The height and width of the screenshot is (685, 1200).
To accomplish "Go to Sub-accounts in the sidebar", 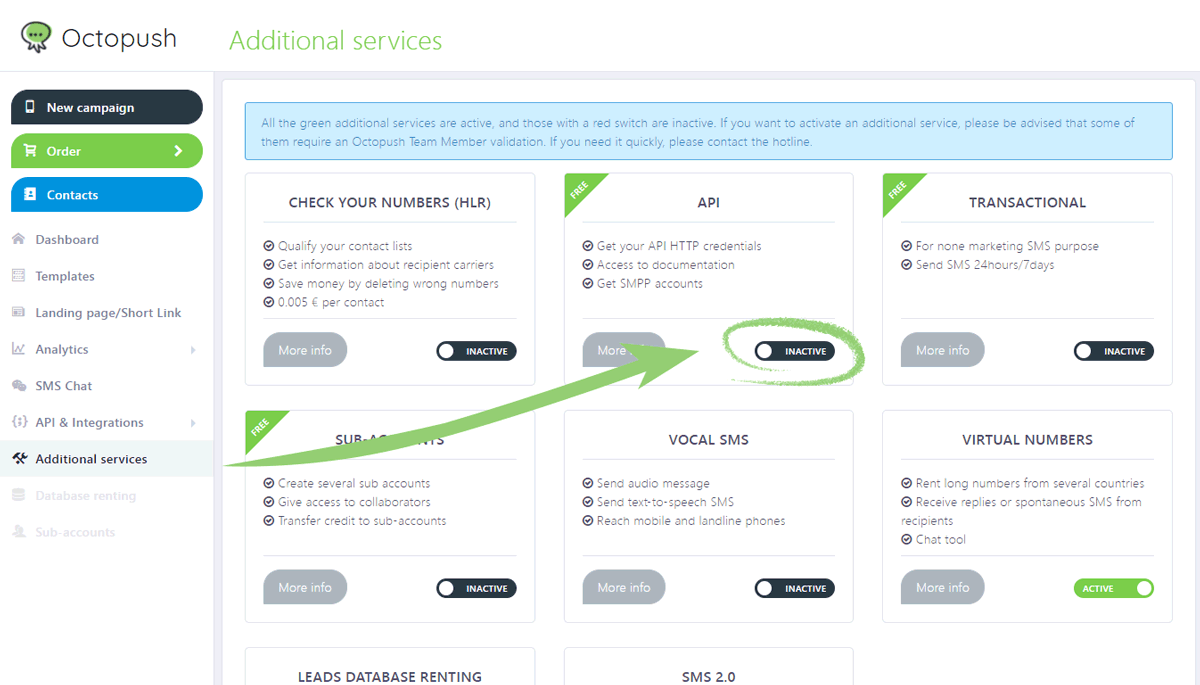I will (x=75, y=532).
